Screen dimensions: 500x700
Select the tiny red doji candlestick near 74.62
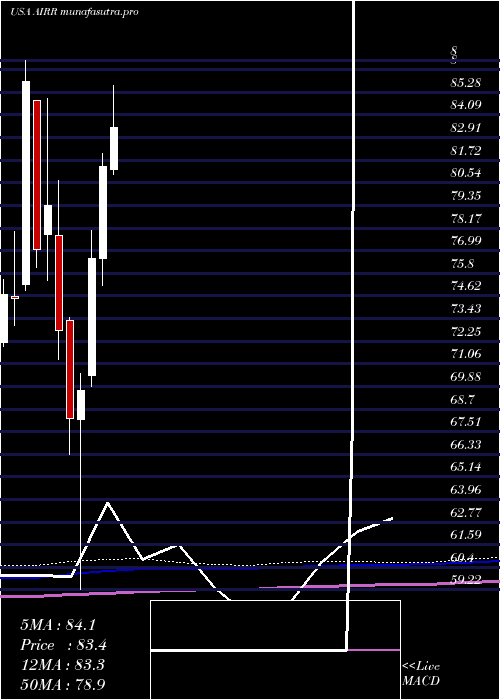pyautogui.click(x=15, y=297)
